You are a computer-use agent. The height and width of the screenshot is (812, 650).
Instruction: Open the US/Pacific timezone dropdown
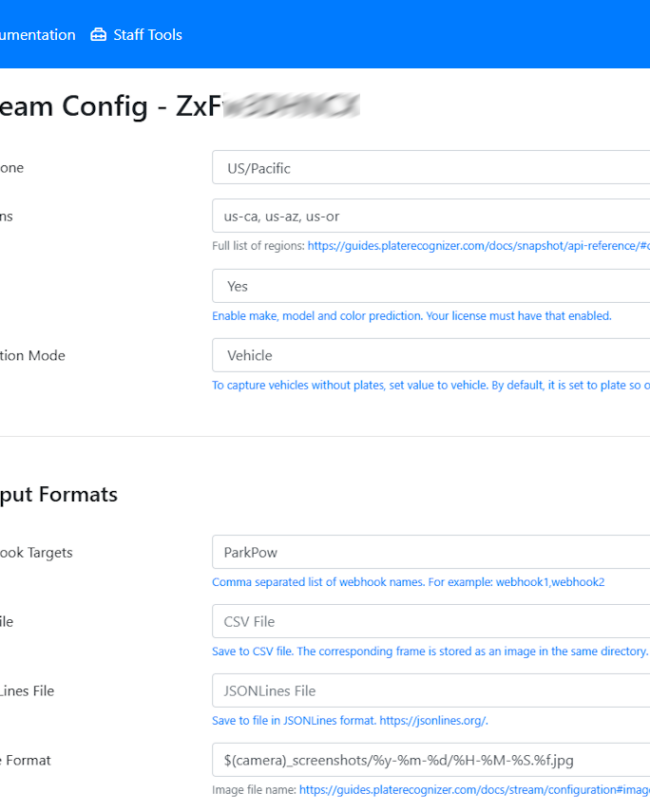point(431,168)
